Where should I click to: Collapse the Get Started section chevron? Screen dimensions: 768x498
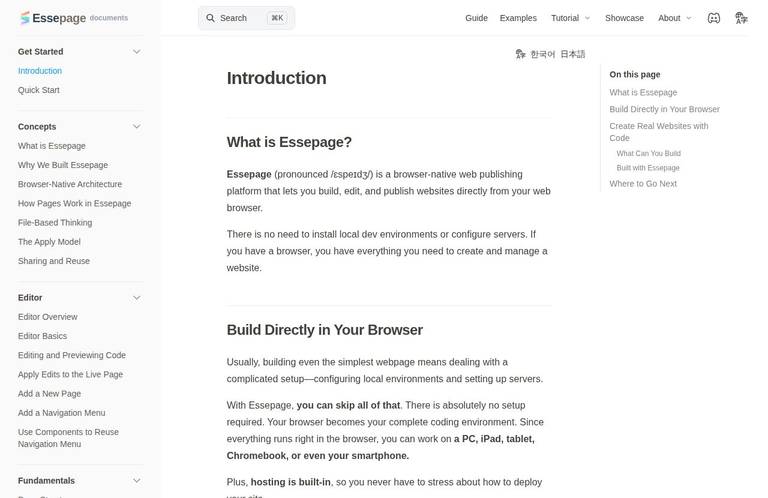[137, 51]
